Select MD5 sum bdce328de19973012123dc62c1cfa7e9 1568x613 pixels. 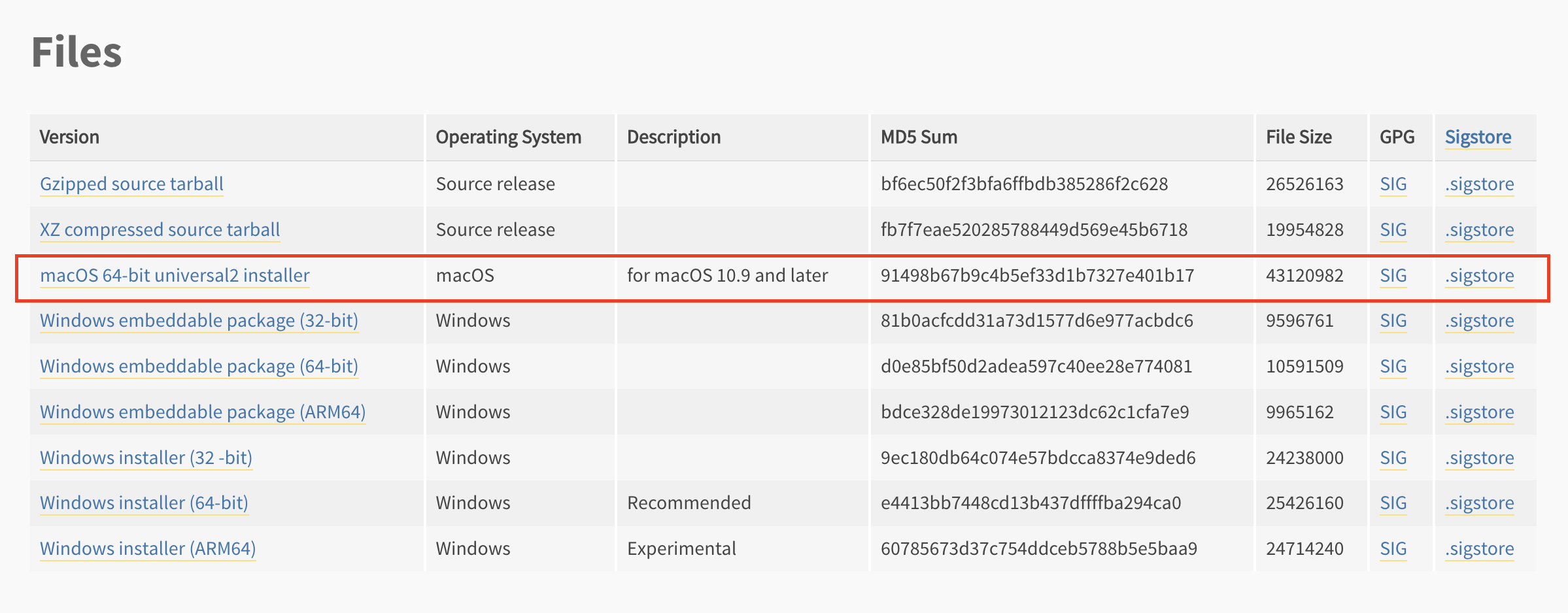1034,412
